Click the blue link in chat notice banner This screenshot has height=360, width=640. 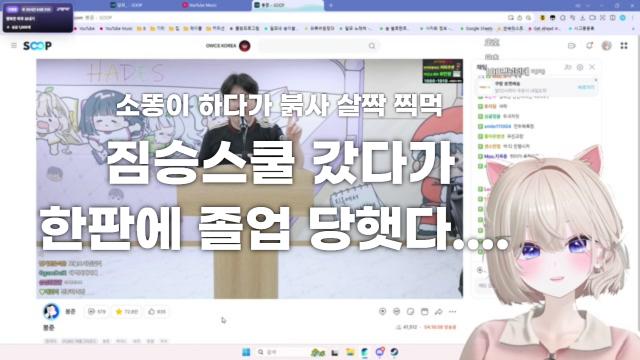coord(586,87)
